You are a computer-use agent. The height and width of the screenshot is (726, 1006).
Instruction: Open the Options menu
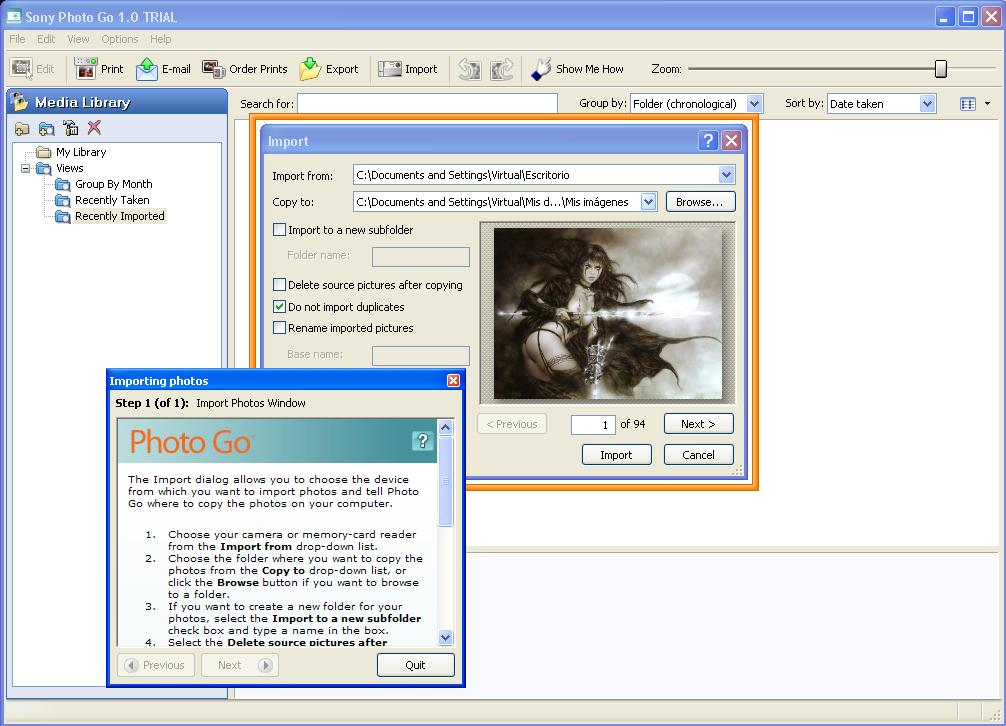(120, 39)
